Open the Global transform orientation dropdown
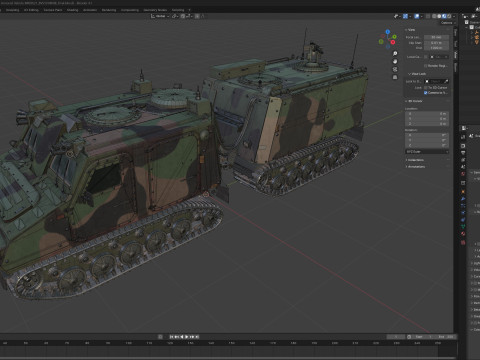 pyautogui.click(x=160, y=16)
